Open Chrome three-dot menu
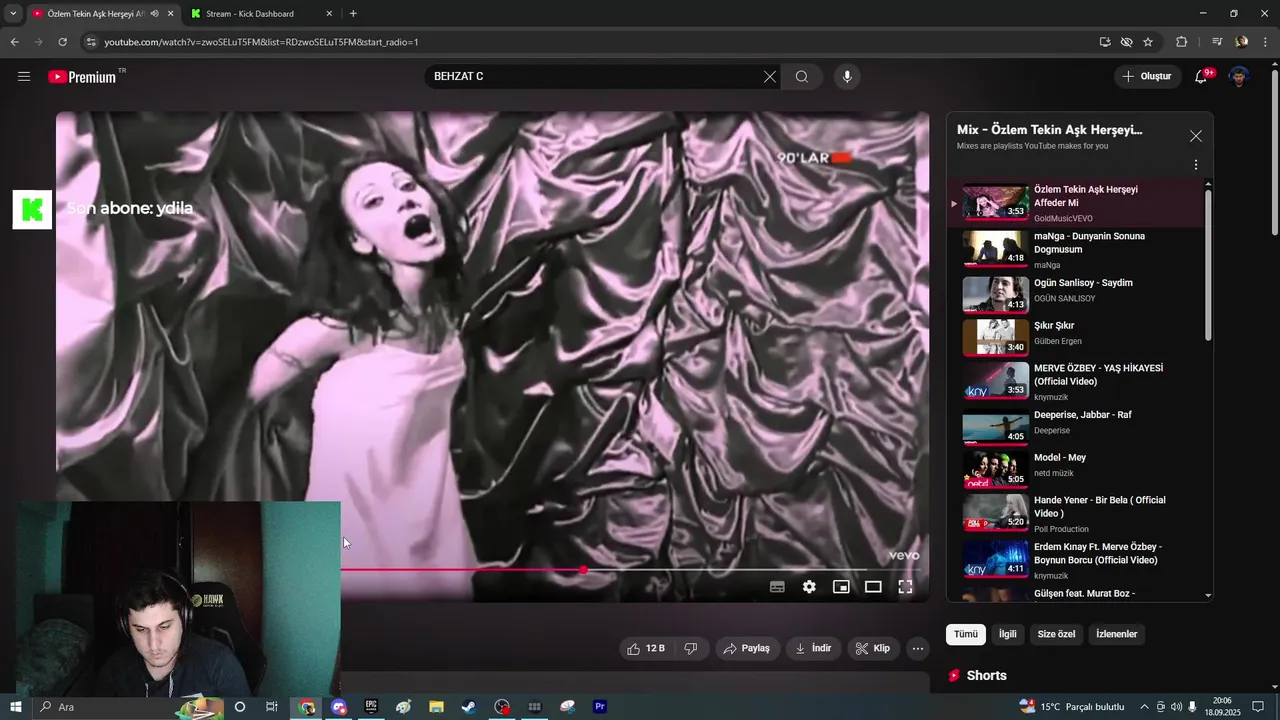 coord(1265,42)
